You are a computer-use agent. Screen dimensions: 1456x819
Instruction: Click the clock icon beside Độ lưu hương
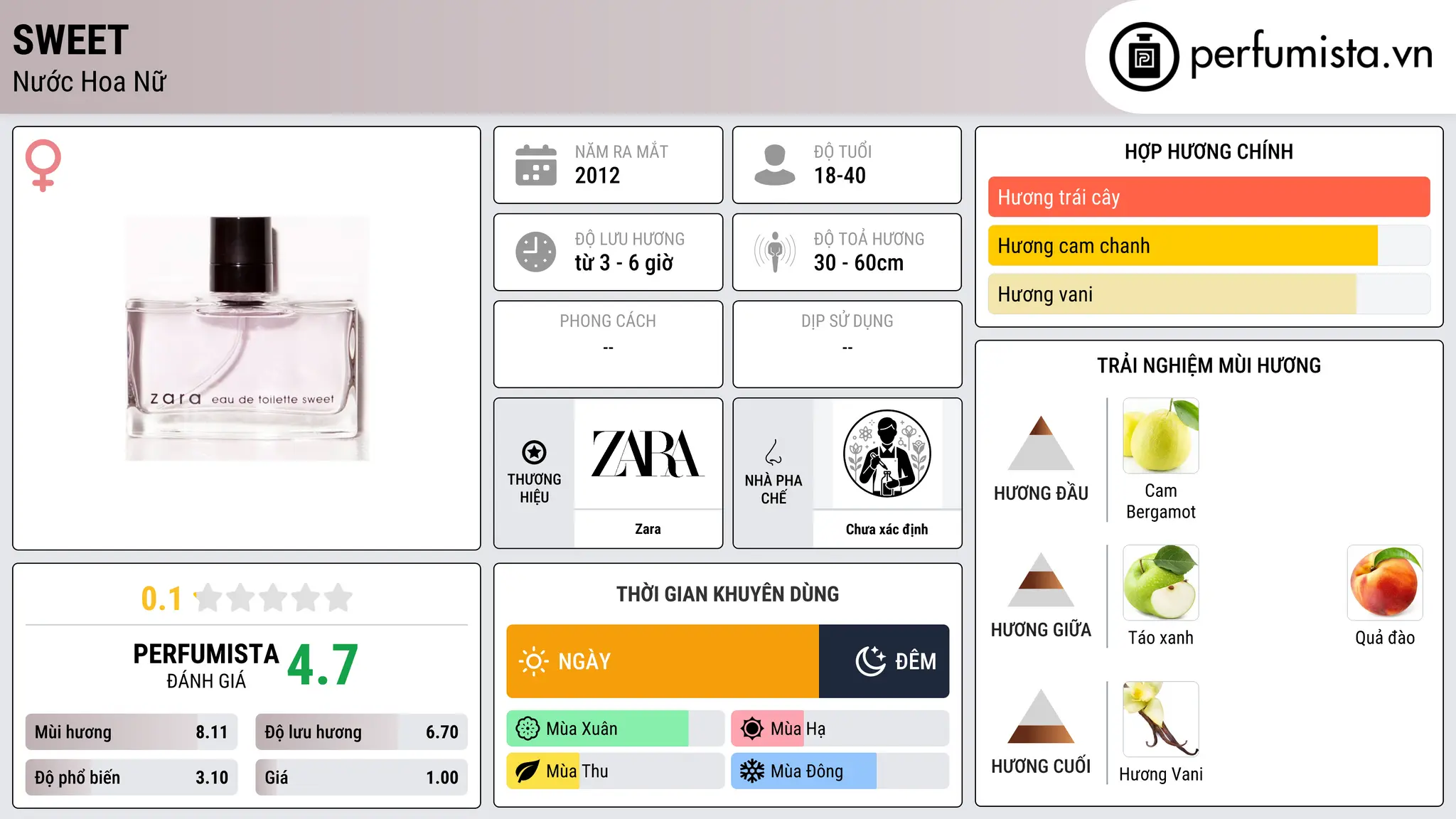tap(536, 252)
